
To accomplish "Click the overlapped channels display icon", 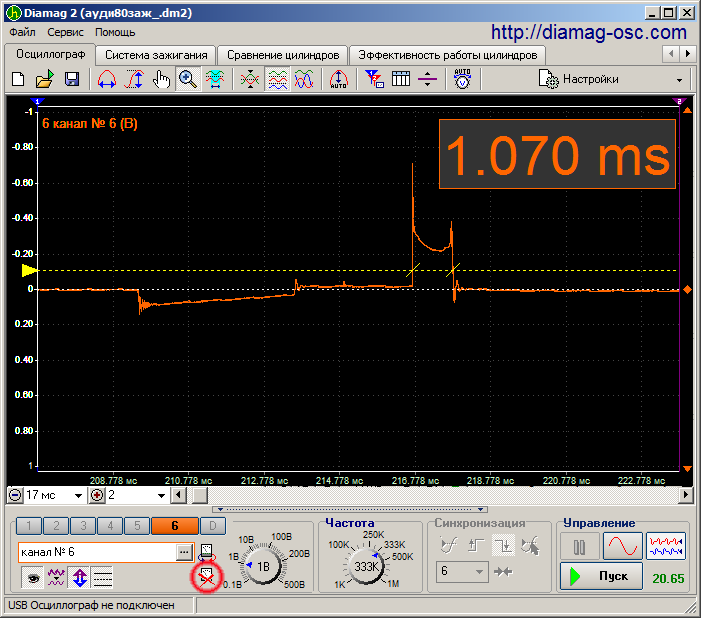I will pyautogui.click(x=304, y=80).
